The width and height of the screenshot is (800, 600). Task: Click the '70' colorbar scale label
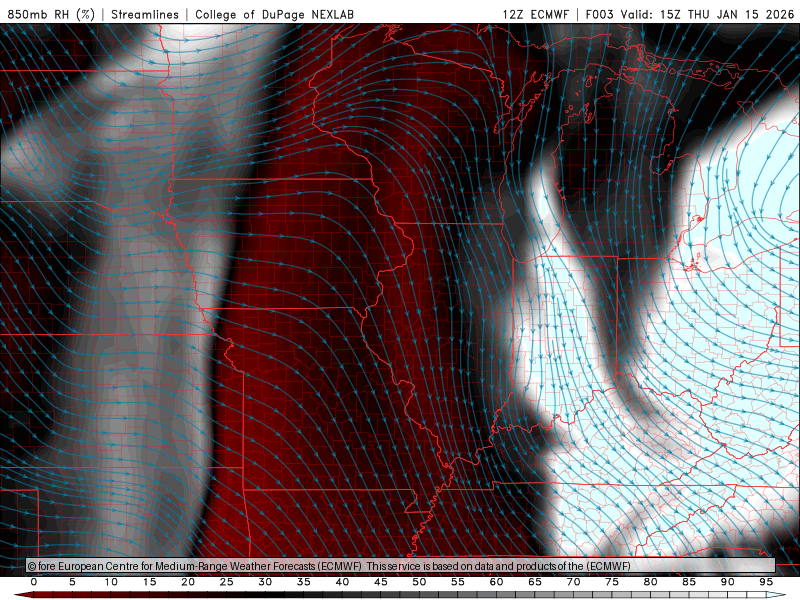point(573,582)
